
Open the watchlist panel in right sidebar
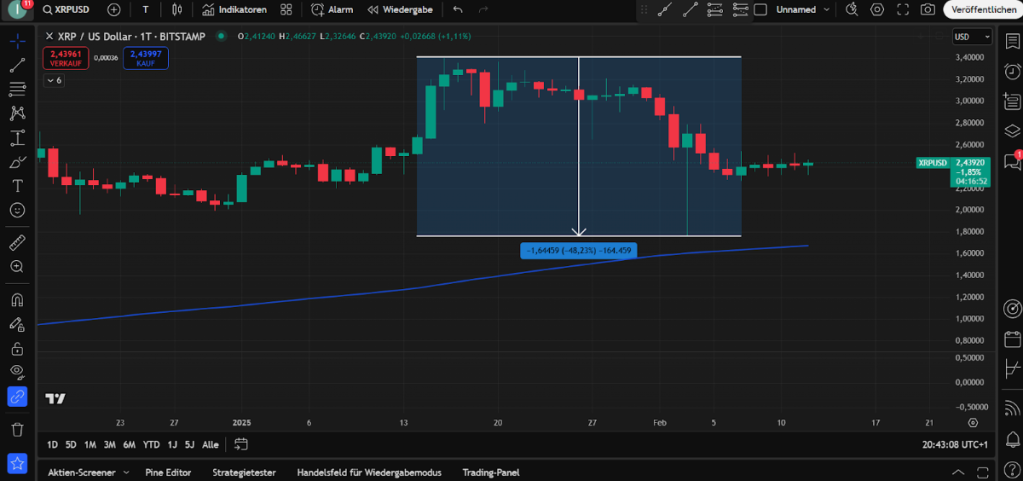point(1012,40)
